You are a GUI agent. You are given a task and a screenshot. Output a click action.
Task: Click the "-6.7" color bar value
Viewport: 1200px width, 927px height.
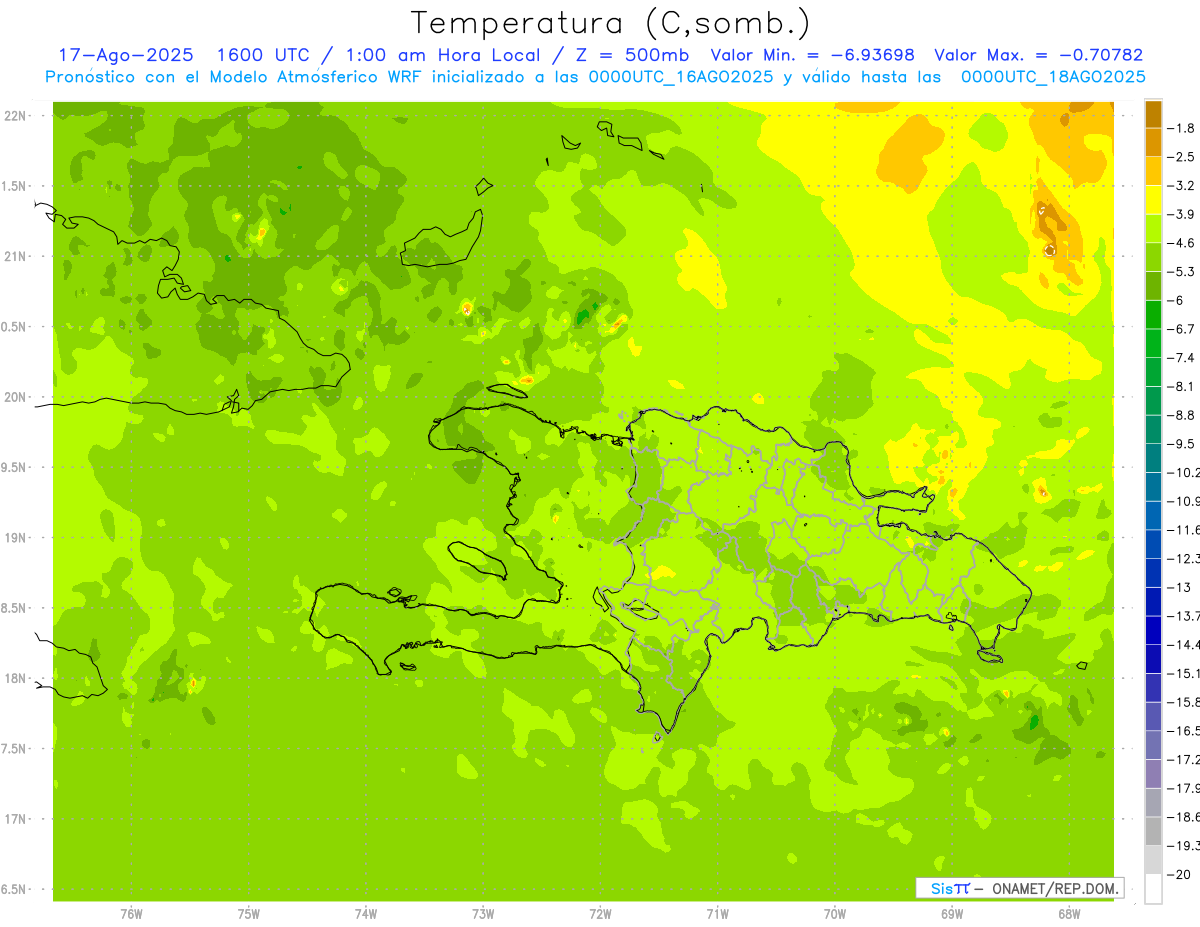pos(1182,329)
